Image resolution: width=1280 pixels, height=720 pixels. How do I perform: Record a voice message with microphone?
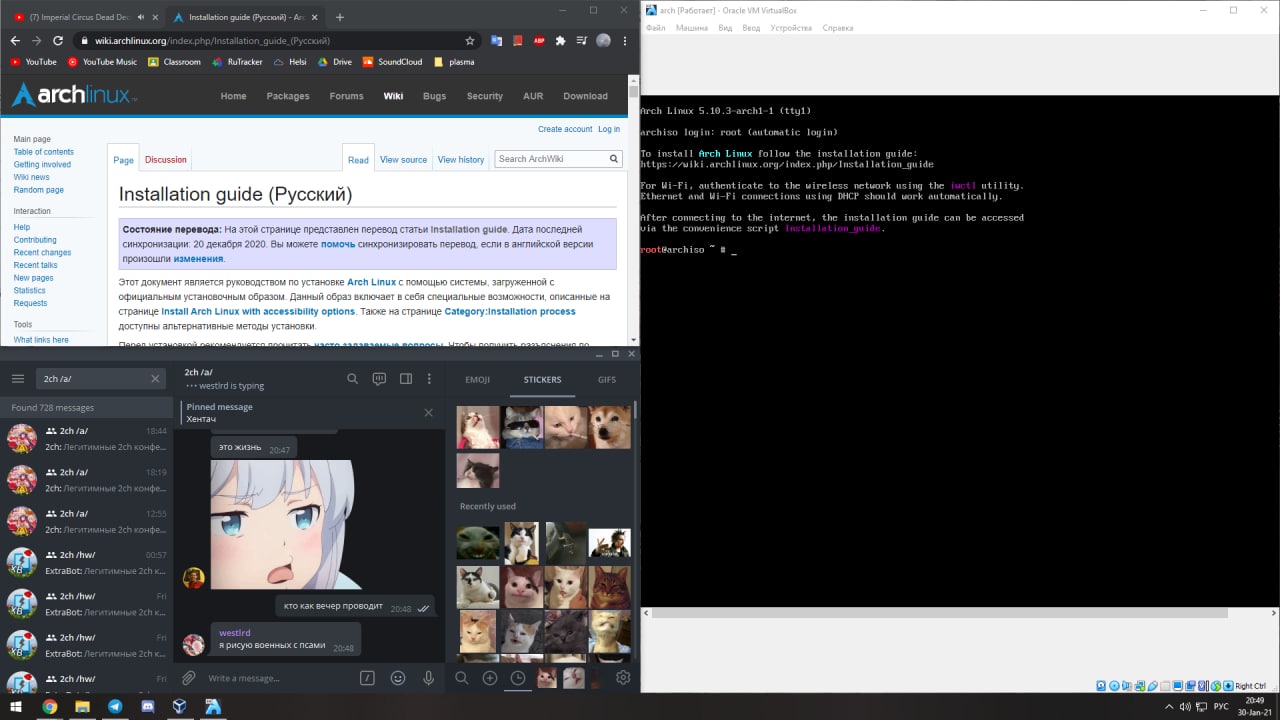[x=428, y=678]
